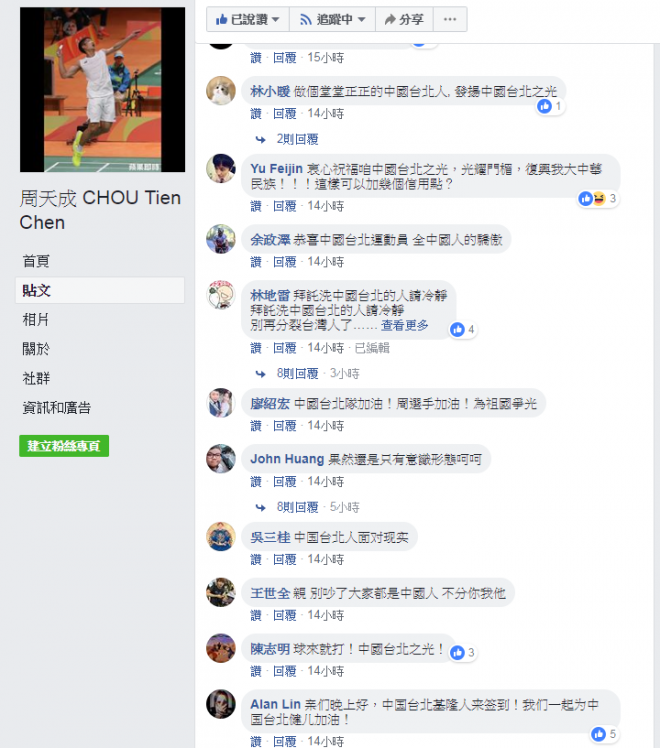Screen dimensions: 660x748
Task: Open 林小暖's cat avatar profile
Action: click(221, 91)
